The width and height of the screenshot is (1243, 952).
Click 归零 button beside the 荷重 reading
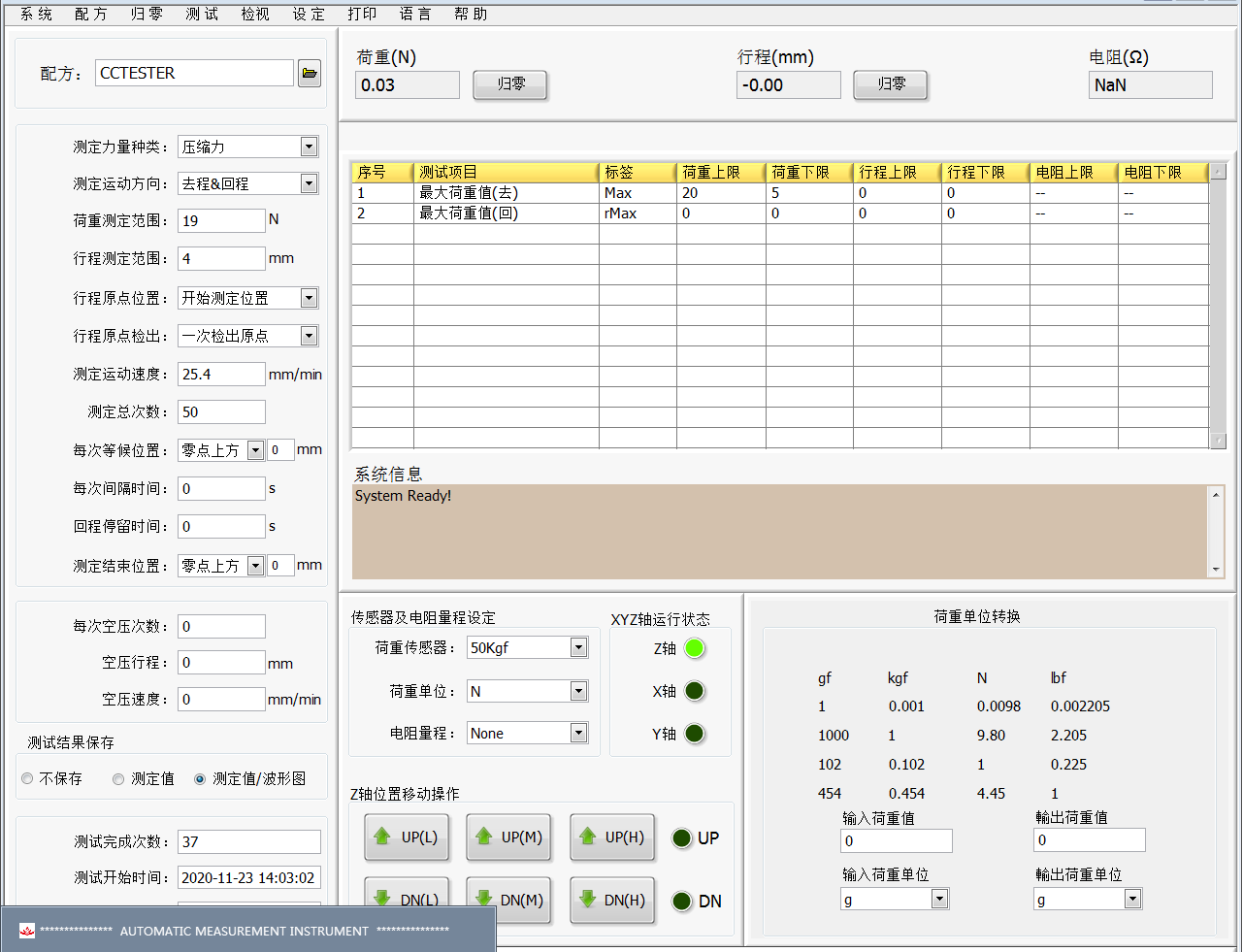[510, 84]
